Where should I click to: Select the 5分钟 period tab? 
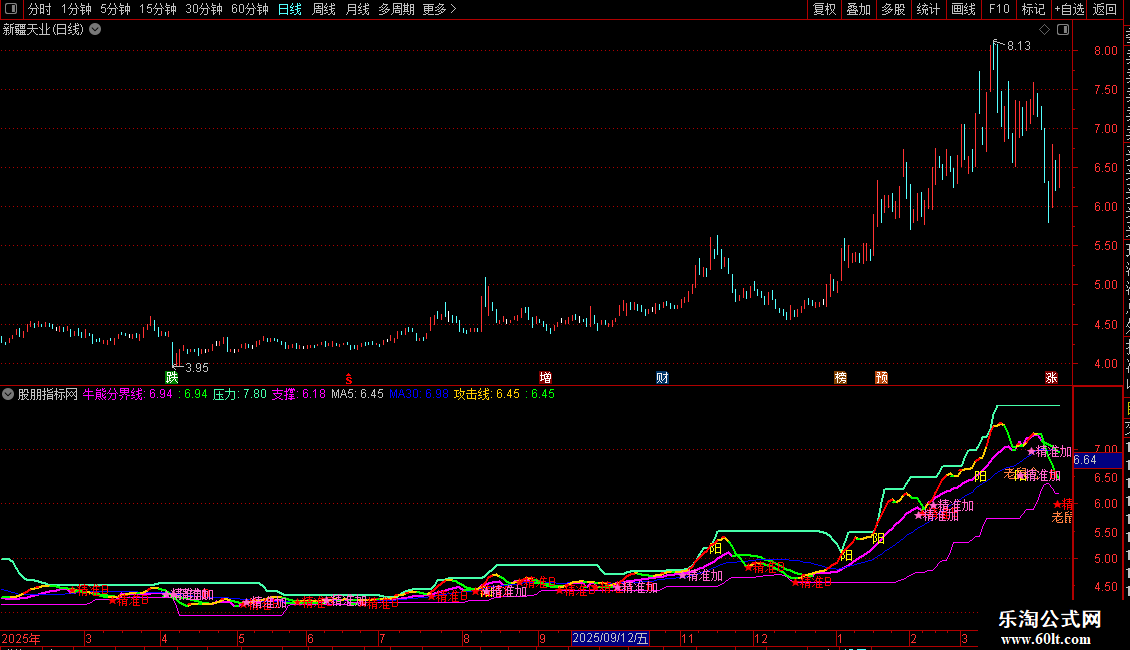tap(115, 9)
